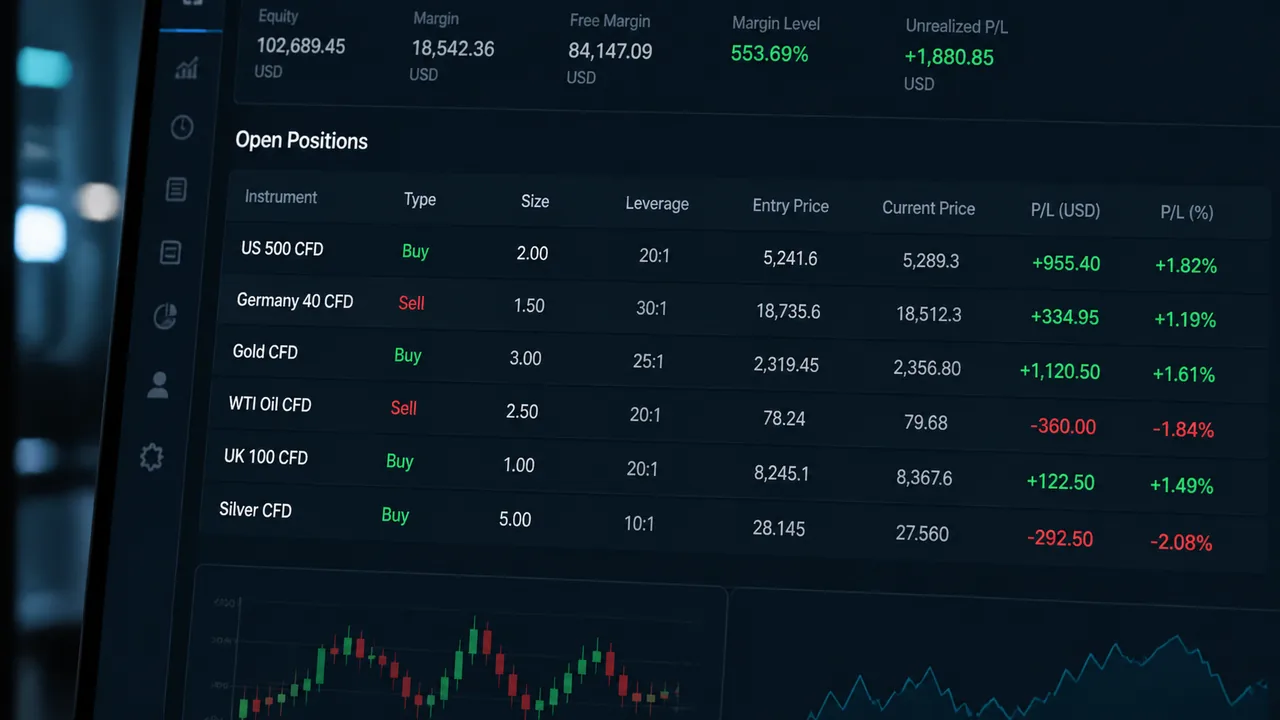Click the WTI Oil P/L -360.00
This screenshot has width=1280, height=720.
[1063, 426]
